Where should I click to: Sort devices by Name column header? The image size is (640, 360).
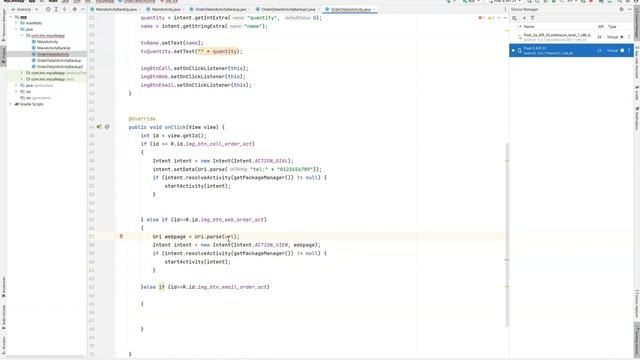click(529, 27)
